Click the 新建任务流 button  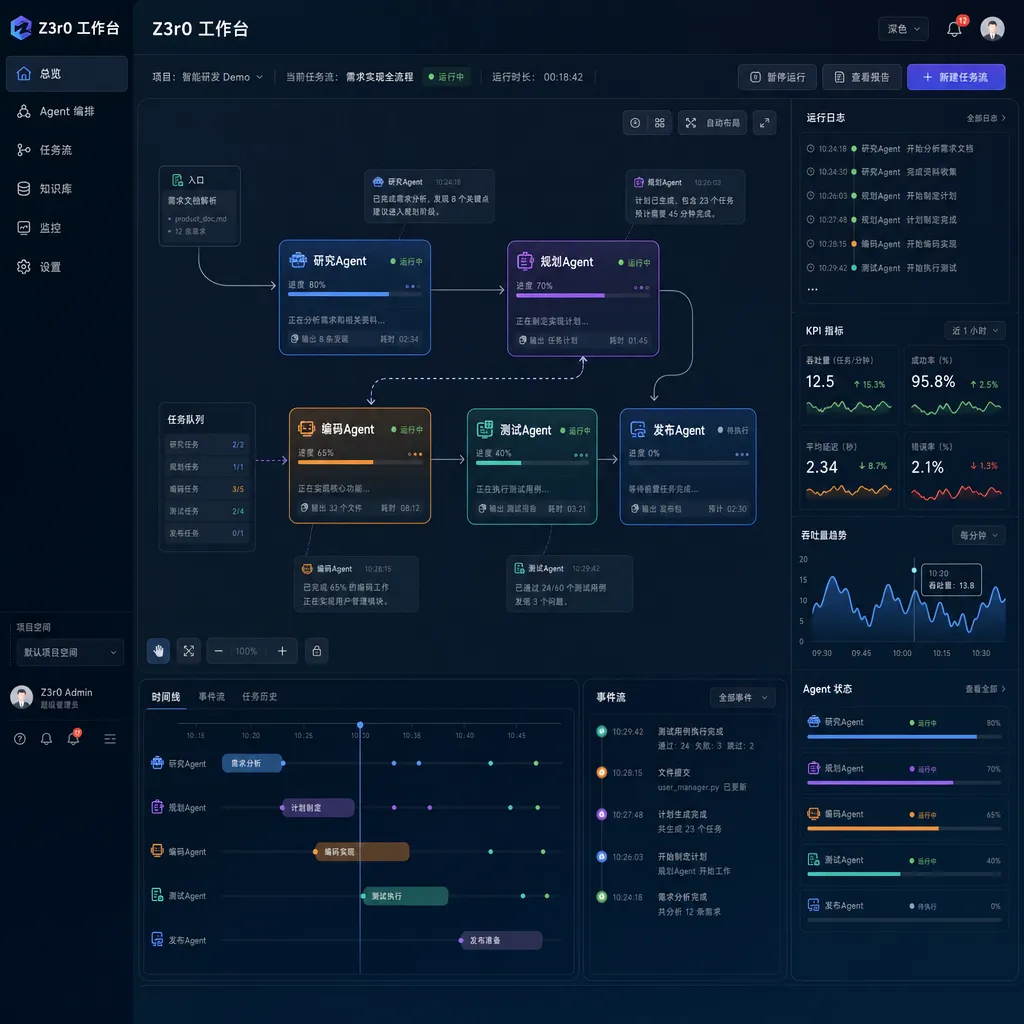956,77
